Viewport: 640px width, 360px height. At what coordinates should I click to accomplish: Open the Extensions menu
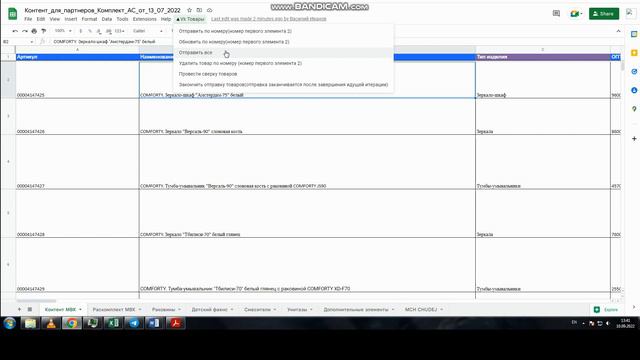pos(144,19)
